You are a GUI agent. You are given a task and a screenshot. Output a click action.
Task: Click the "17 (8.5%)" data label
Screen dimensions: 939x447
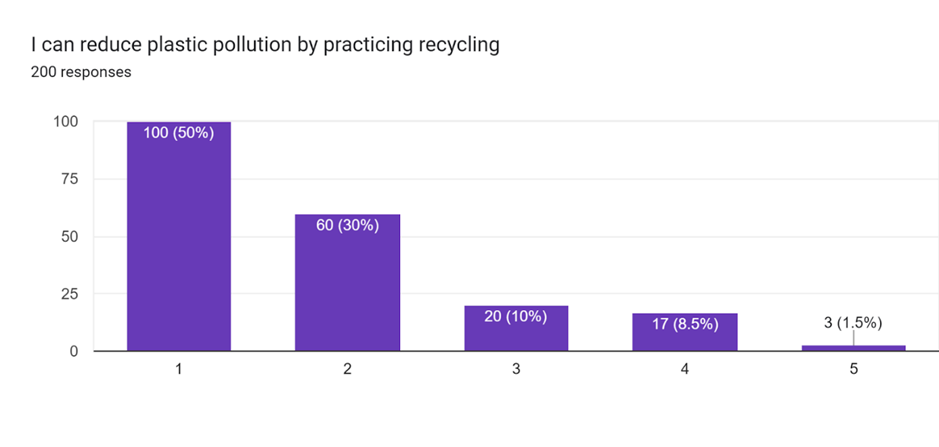click(684, 324)
